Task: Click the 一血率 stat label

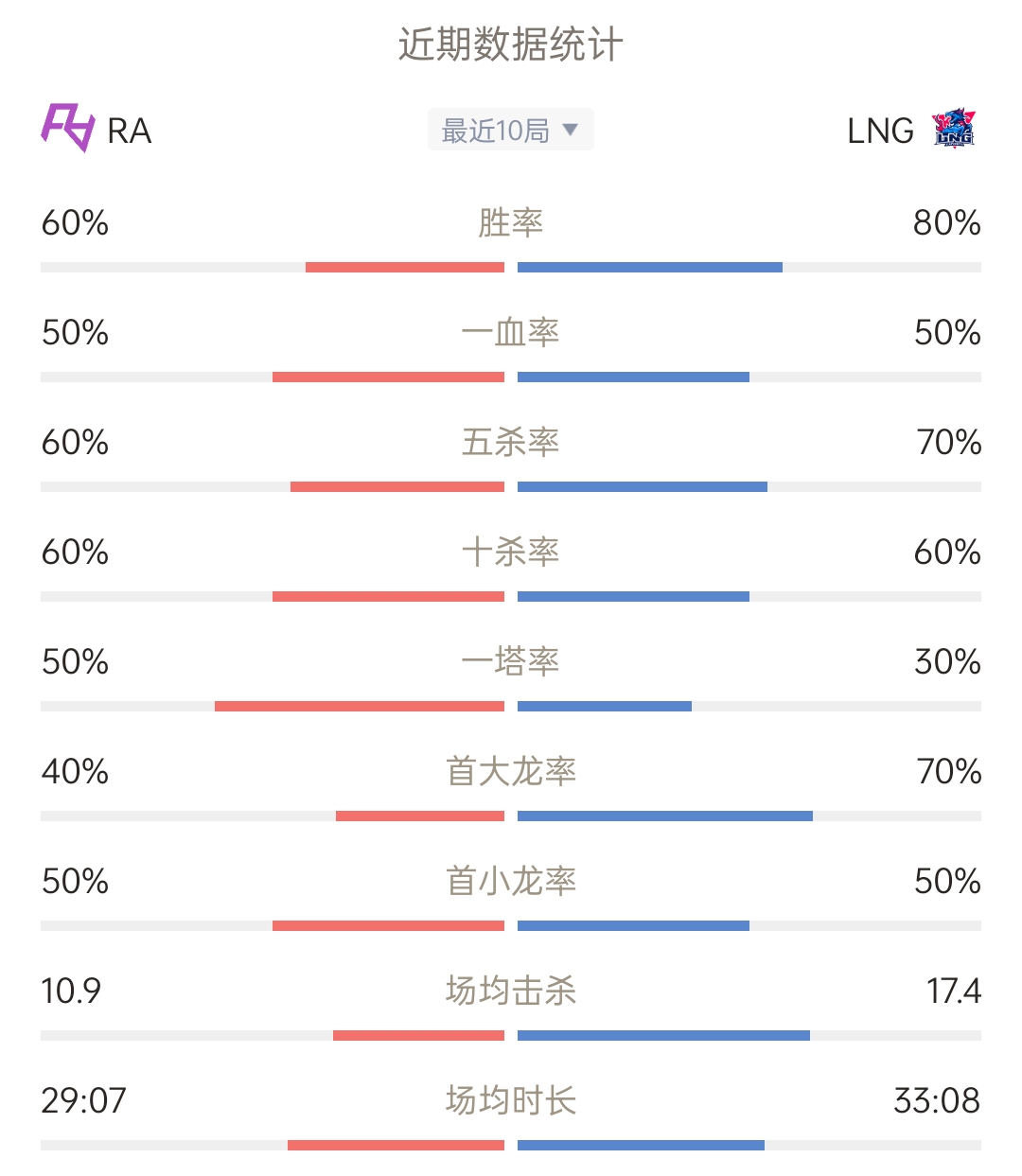Action: [511, 333]
